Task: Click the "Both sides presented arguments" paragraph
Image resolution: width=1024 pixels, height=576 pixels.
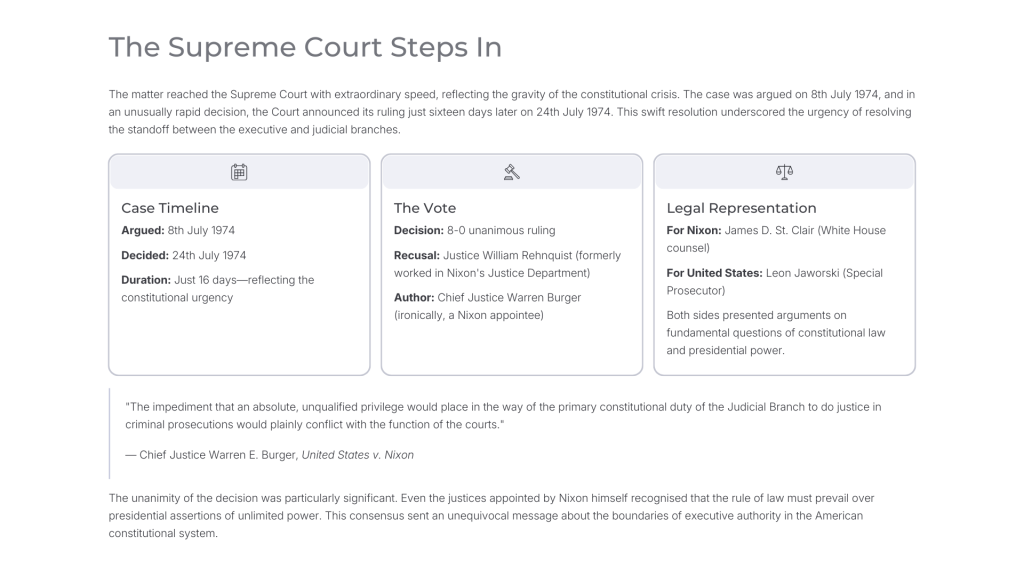Action: 776,333
